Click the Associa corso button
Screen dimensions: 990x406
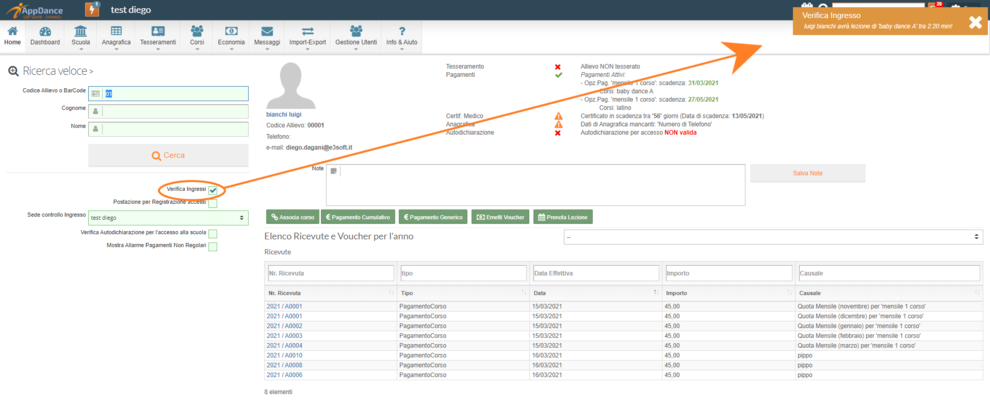pos(293,217)
